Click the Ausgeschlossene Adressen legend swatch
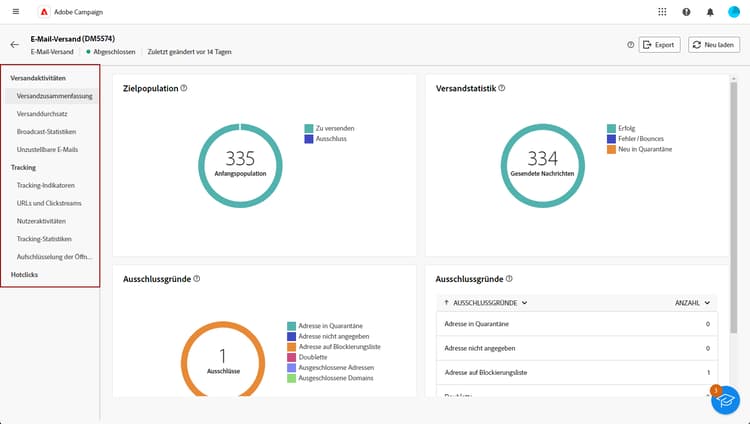The width and height of the screenshot is (750, 424). coord(291,368)
